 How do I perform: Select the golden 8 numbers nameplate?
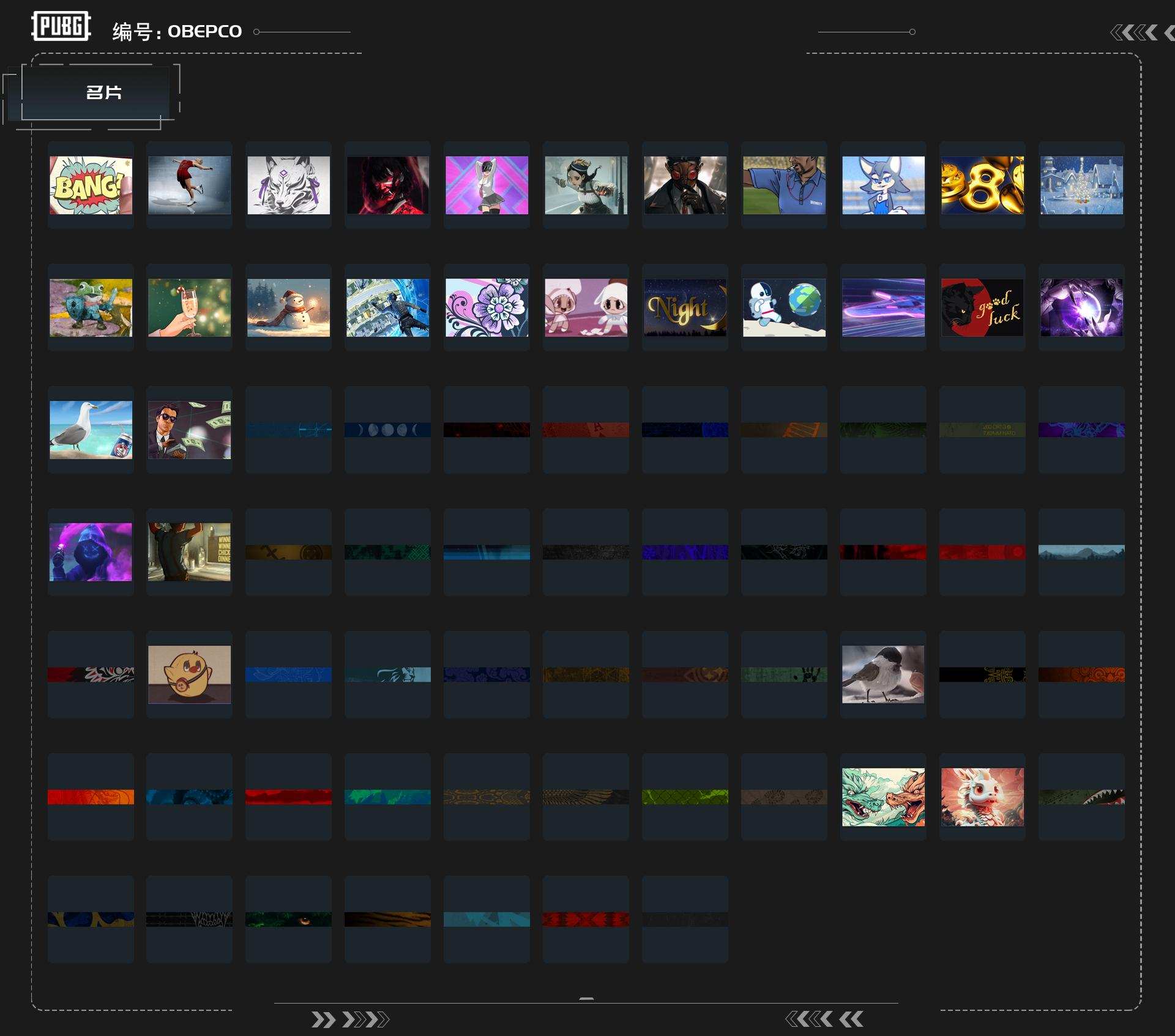click(x=982, y=185)
